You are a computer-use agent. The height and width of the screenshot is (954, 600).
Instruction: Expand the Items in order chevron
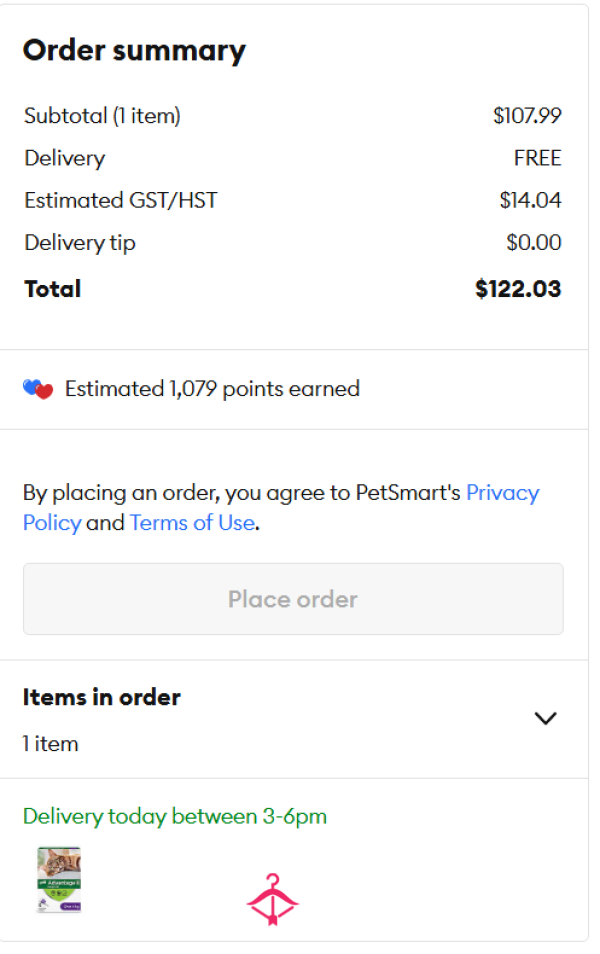[x=545, y=719]
